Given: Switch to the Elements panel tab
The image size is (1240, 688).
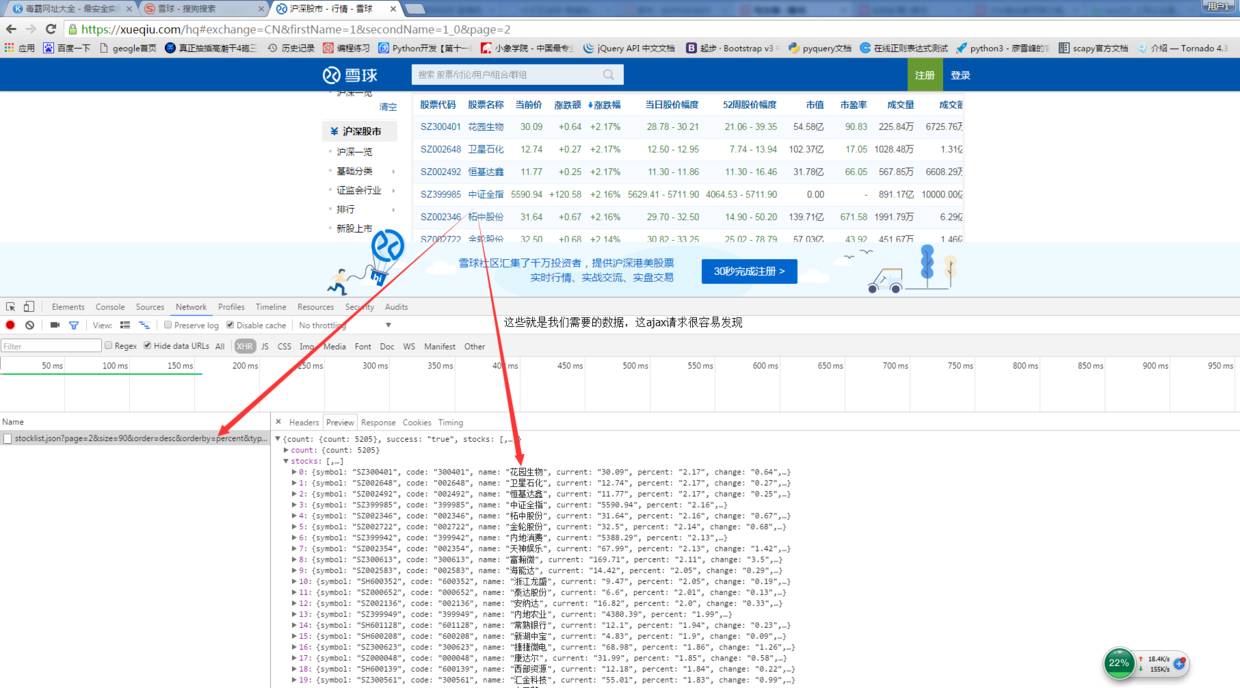Looking at the screenshot, I should [68, 307].
